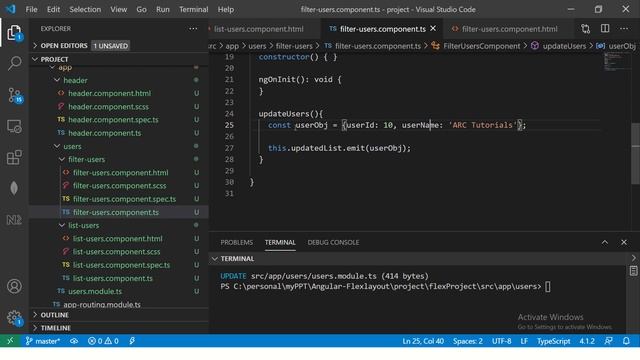Viewport: 640px width, 360px height.
Task: Click the live share eye icon in status bar
Action: [x=74, y=341]
